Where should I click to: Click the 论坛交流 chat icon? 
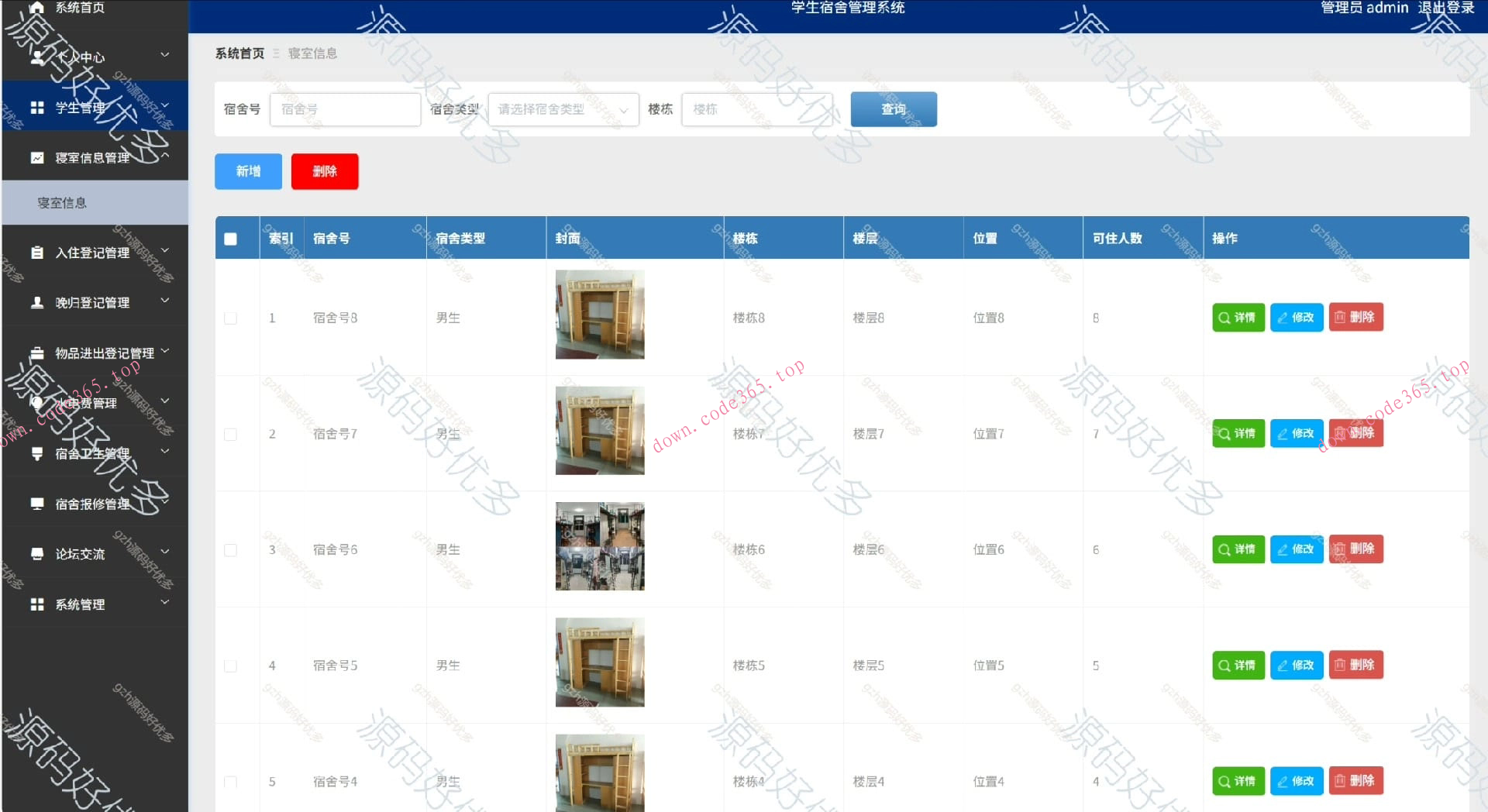click(36, 553)
